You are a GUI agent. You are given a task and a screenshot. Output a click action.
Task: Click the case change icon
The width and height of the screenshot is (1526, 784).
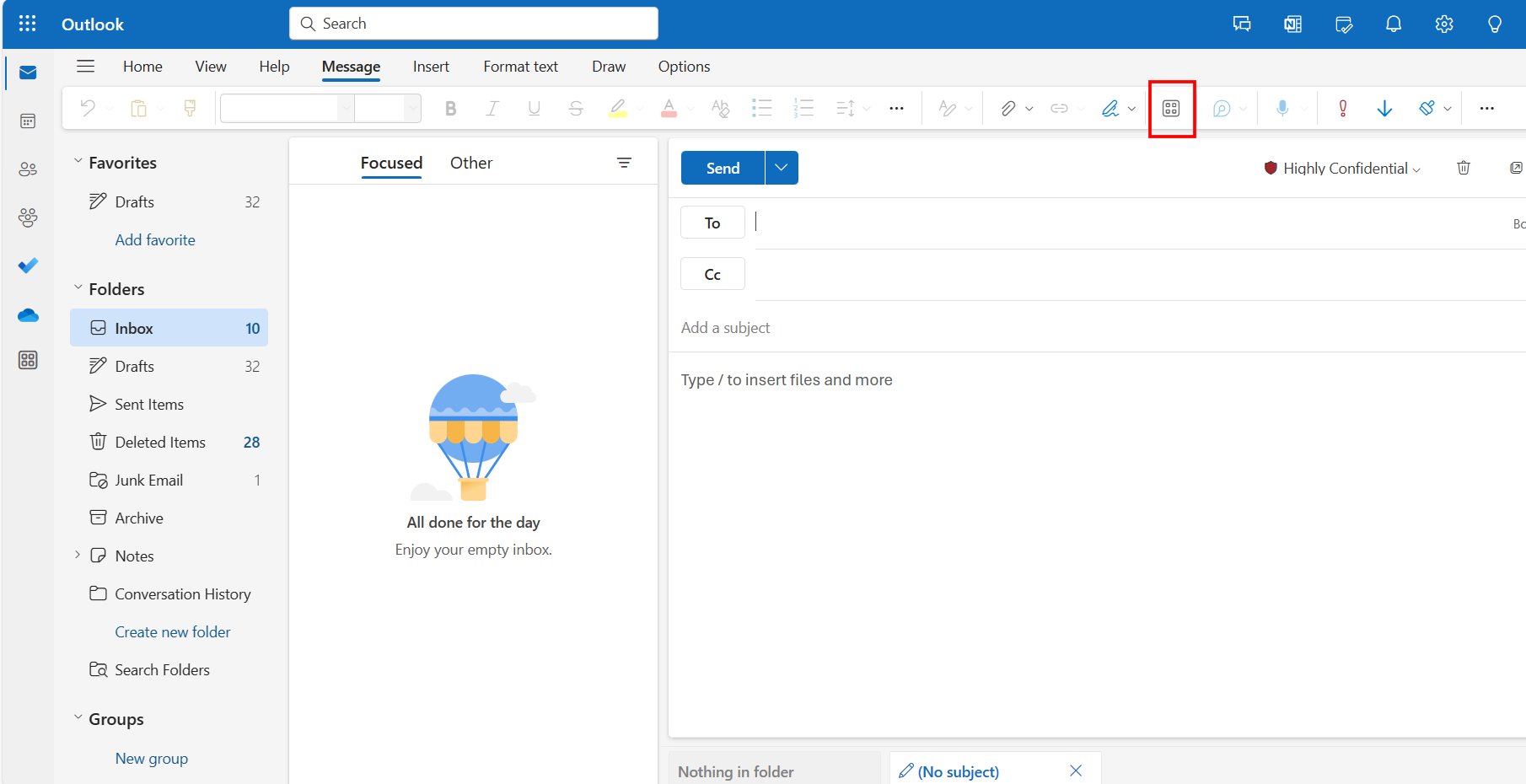tap(720, 108)
